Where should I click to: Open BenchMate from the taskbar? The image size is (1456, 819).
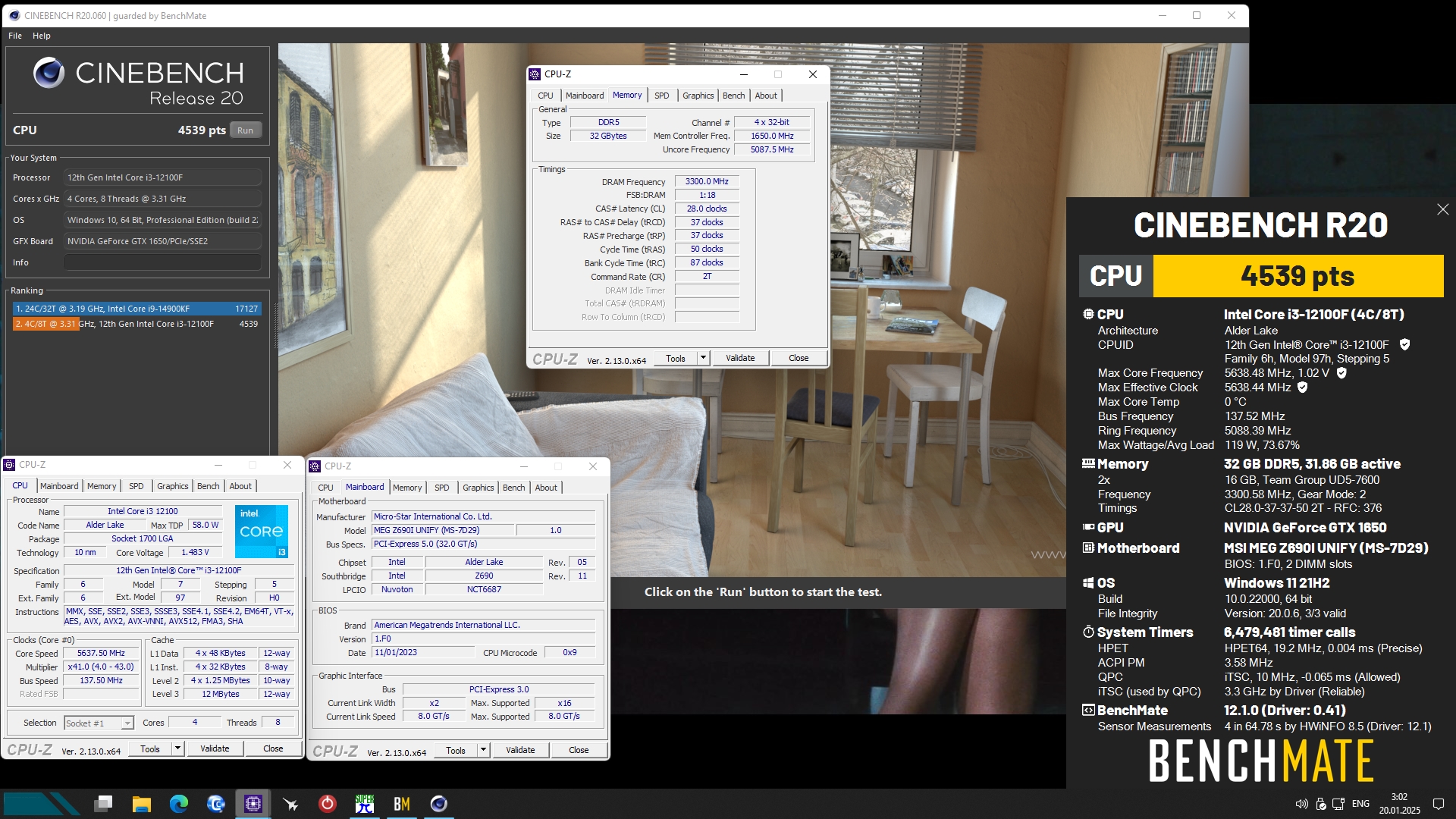coord(401,804)
